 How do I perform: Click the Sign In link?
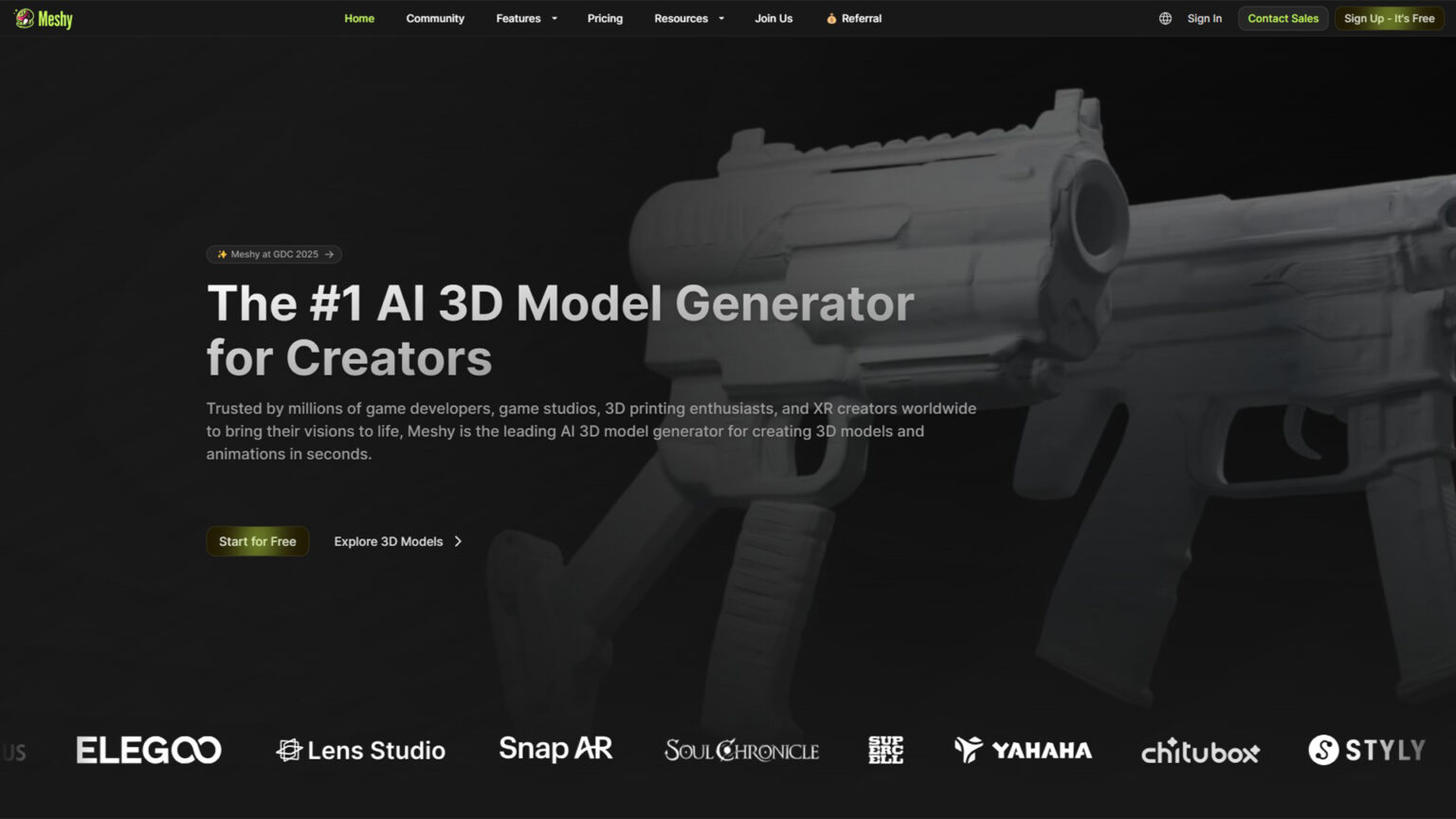coord(1205,18)
